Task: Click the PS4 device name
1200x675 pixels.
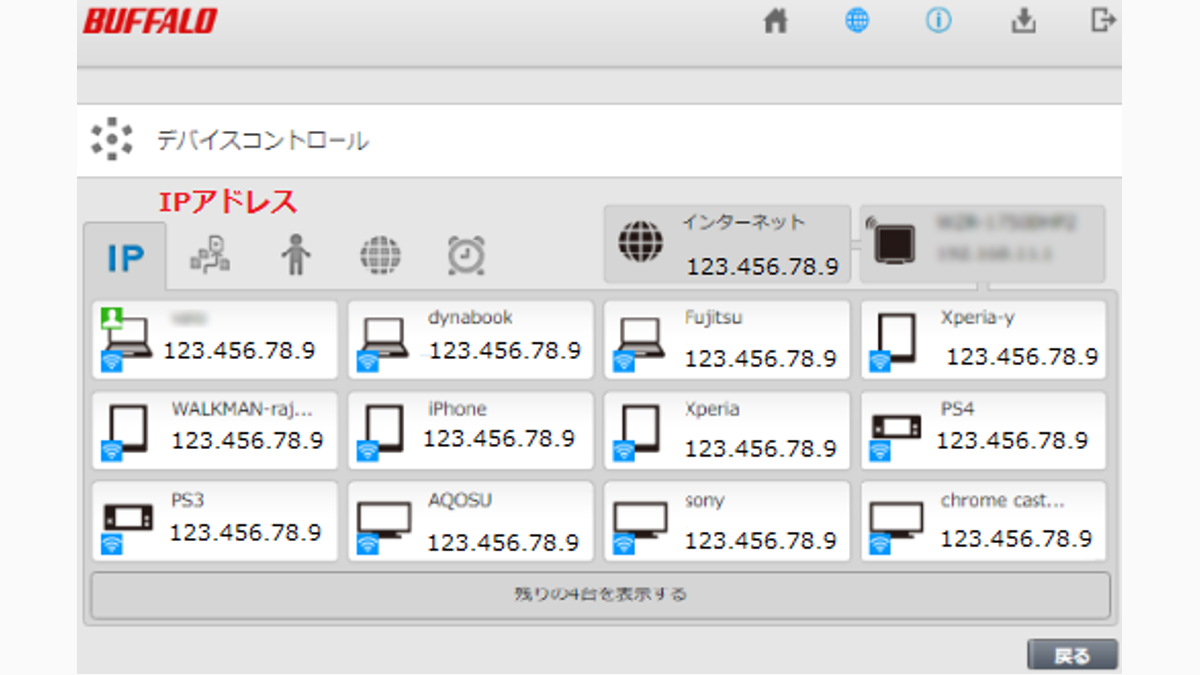Action: (957, 409)
